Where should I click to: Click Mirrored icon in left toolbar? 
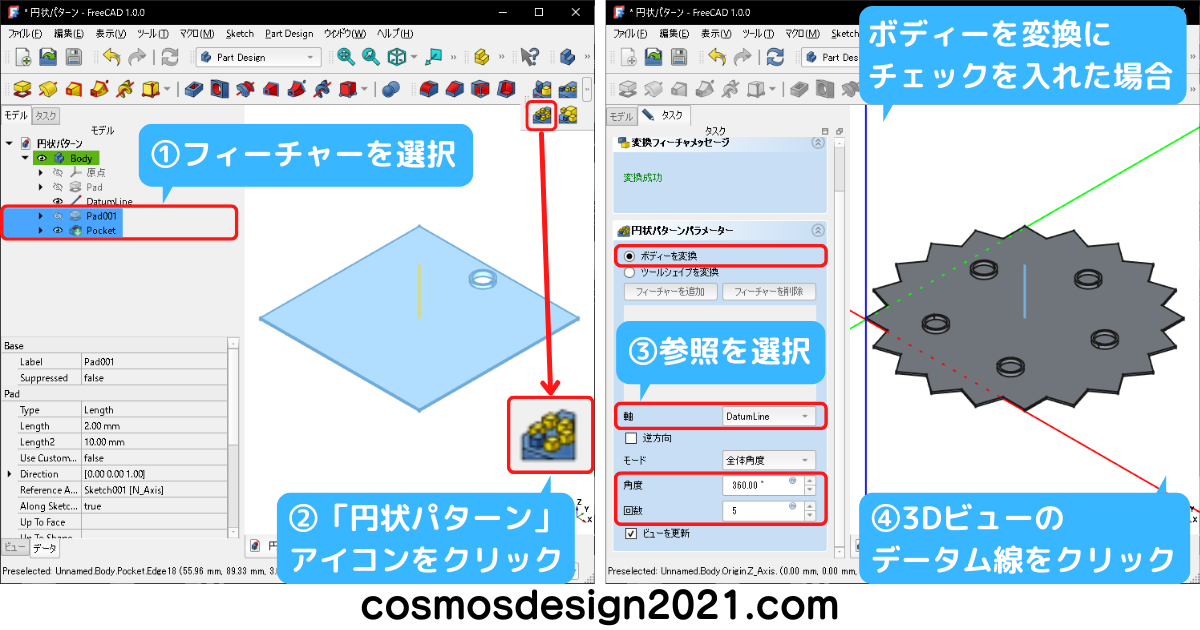(543, 89)
